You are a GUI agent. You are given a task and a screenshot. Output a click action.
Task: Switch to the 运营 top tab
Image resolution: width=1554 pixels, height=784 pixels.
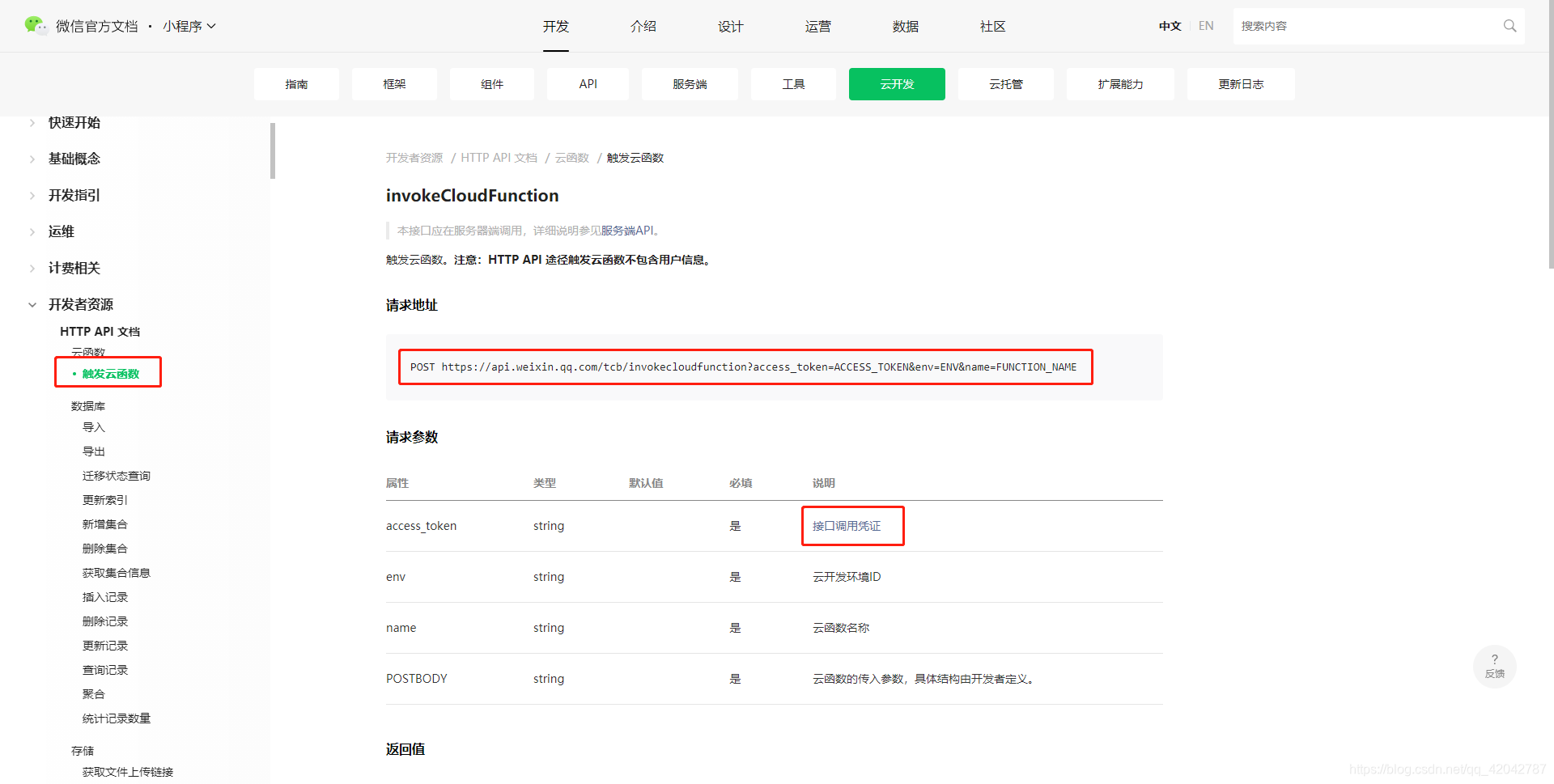pyautogui.click(x=818, y=26)
